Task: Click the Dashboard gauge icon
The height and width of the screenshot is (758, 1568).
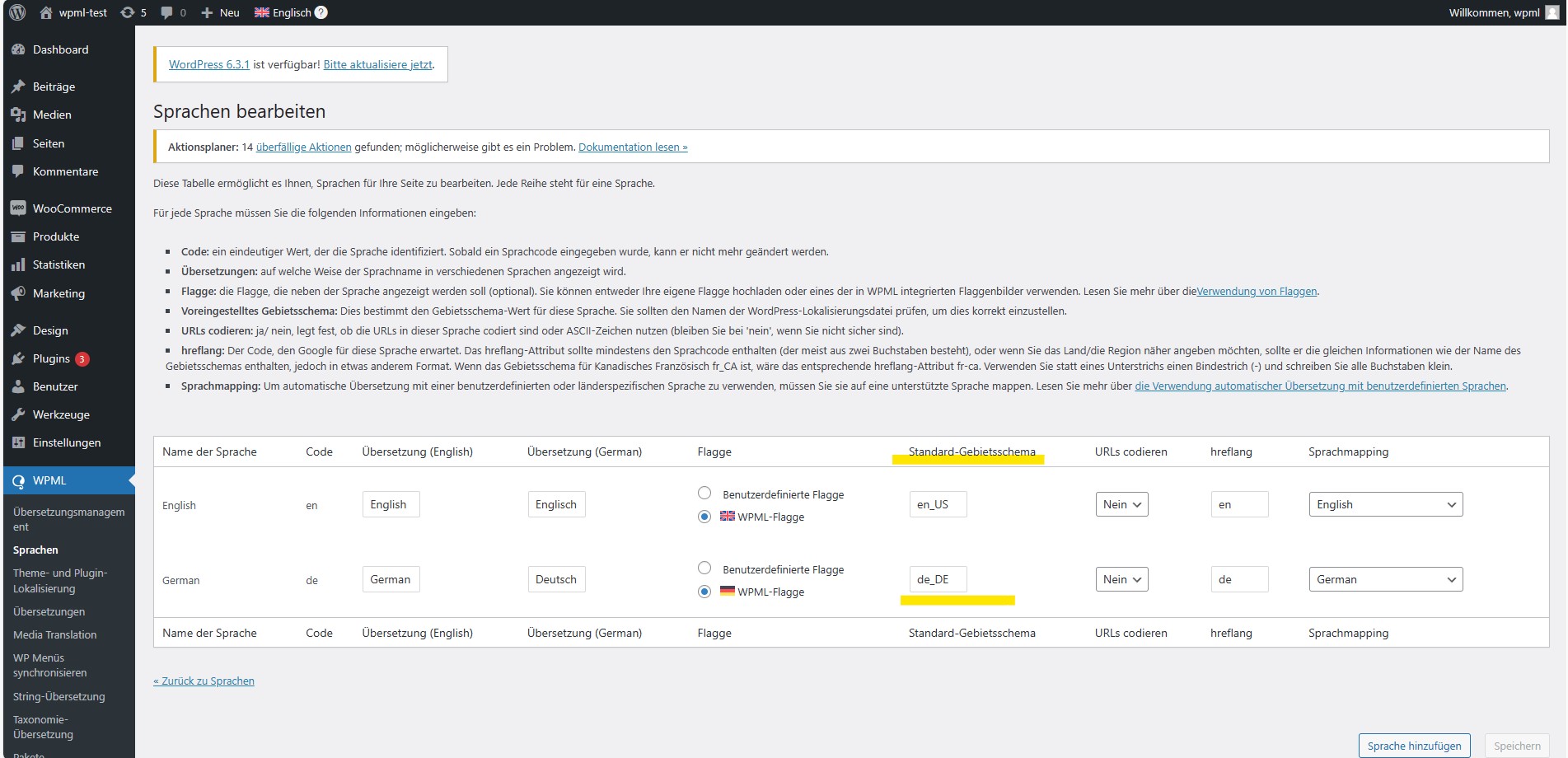Action: [18, 49]
